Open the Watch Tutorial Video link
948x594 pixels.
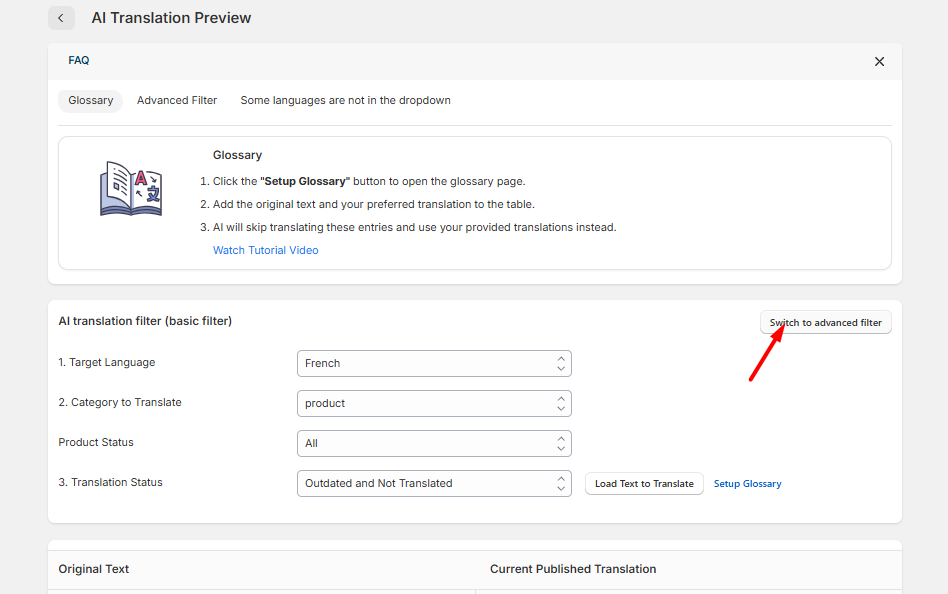(x=265, y=251)
